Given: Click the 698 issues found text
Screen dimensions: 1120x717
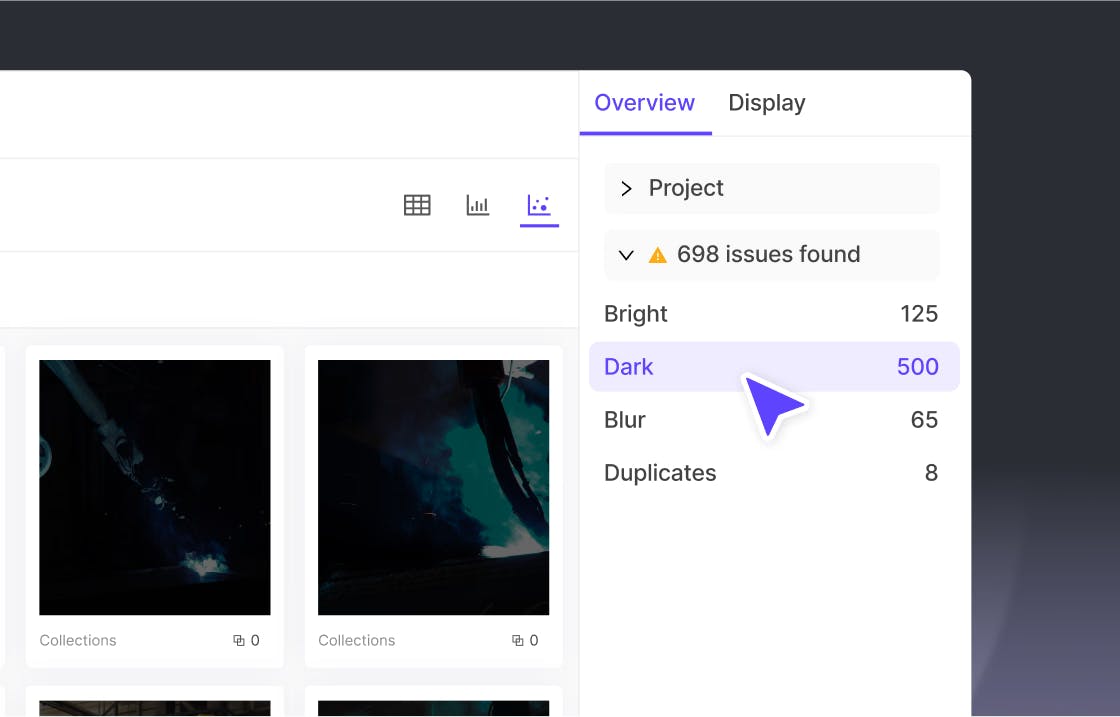Looking at the screenshot, I should coord(769,254).
